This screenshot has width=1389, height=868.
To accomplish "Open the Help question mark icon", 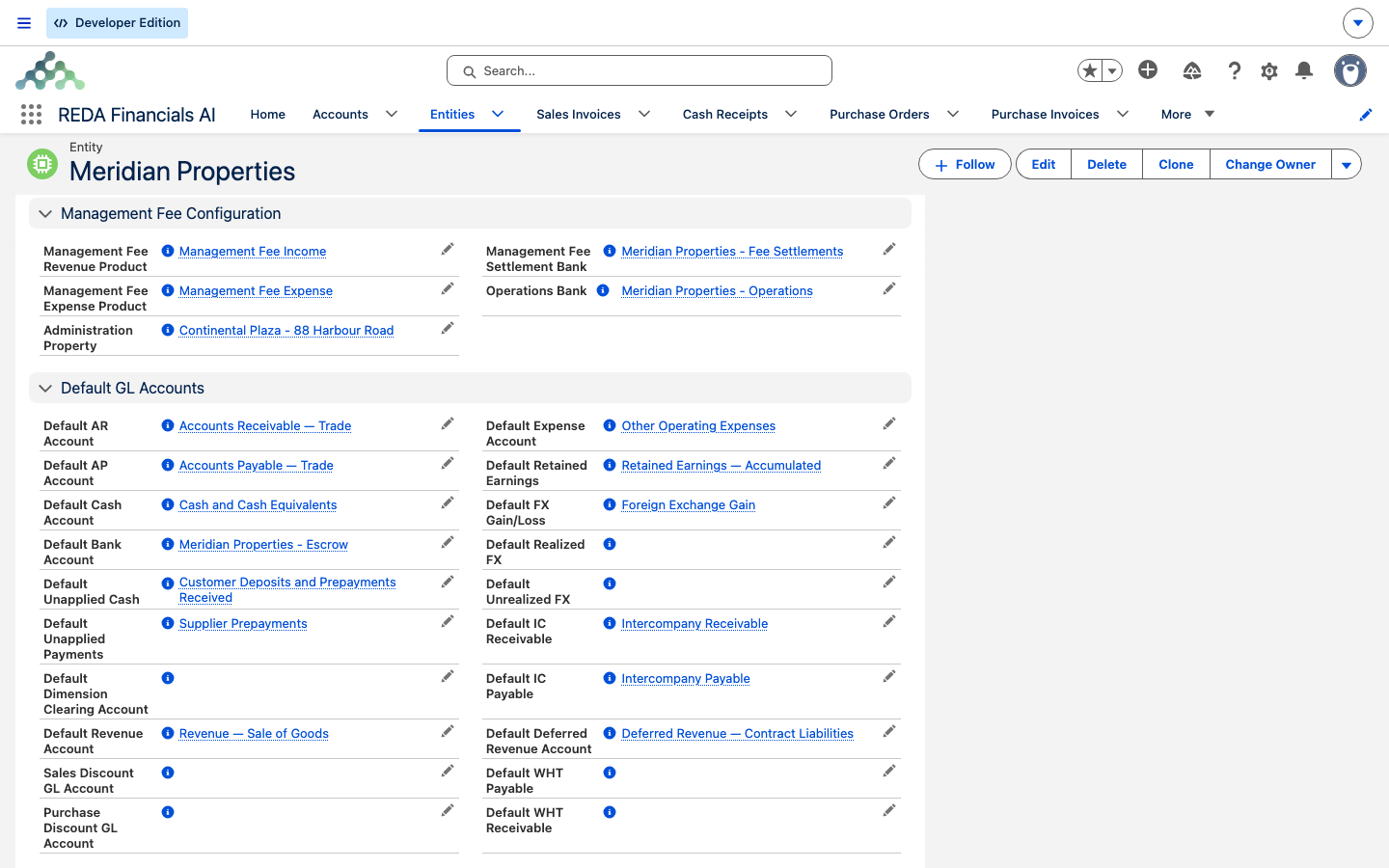I will tap(1235, 70).
